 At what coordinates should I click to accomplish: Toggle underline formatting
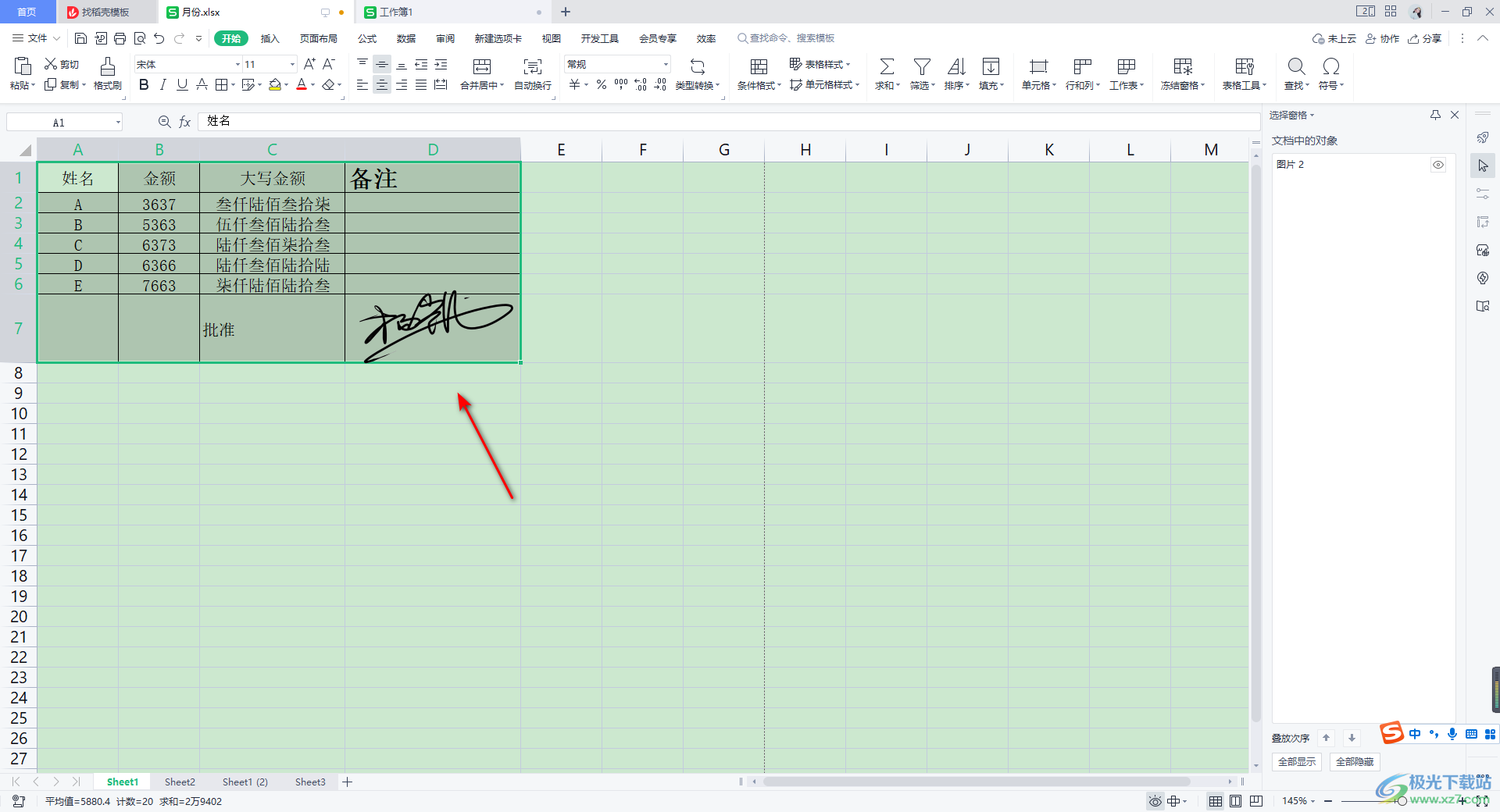pyautogui.click(x=182, y=84)
